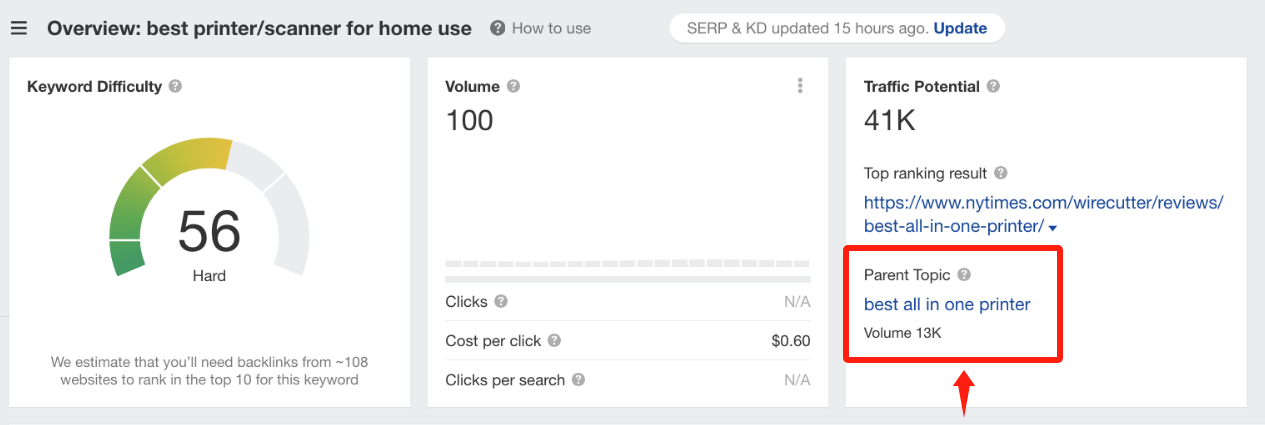
Task: Open the Volume card three-dot menu
Action: 800,87
